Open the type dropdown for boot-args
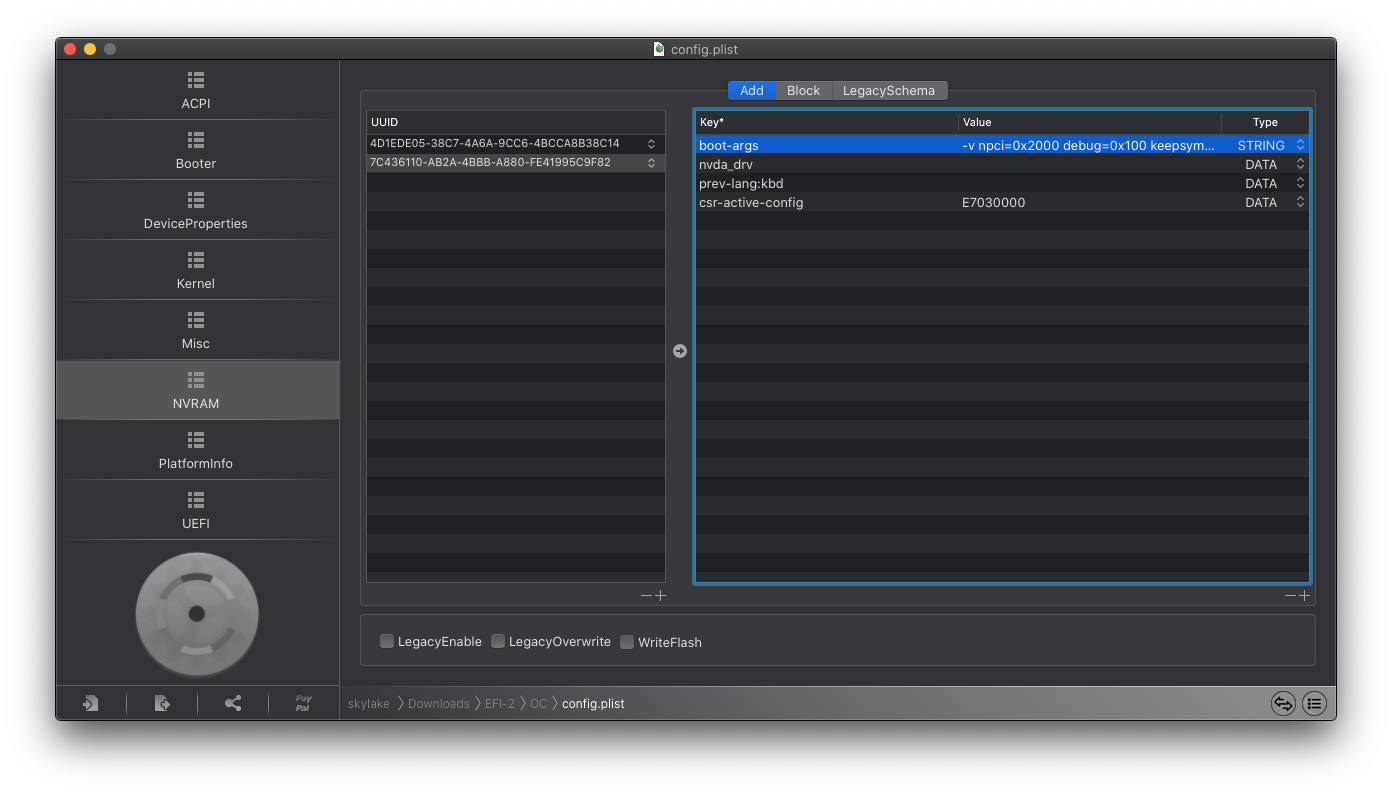Viewport: 1392px width, 794px height. coord(1300,146)
